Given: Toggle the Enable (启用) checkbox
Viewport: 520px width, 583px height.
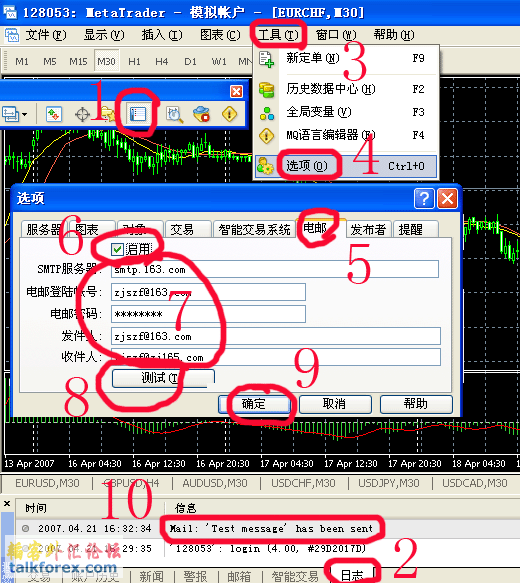Looking at the screenshot, I should pyautogui.click(x=117, y=249).
